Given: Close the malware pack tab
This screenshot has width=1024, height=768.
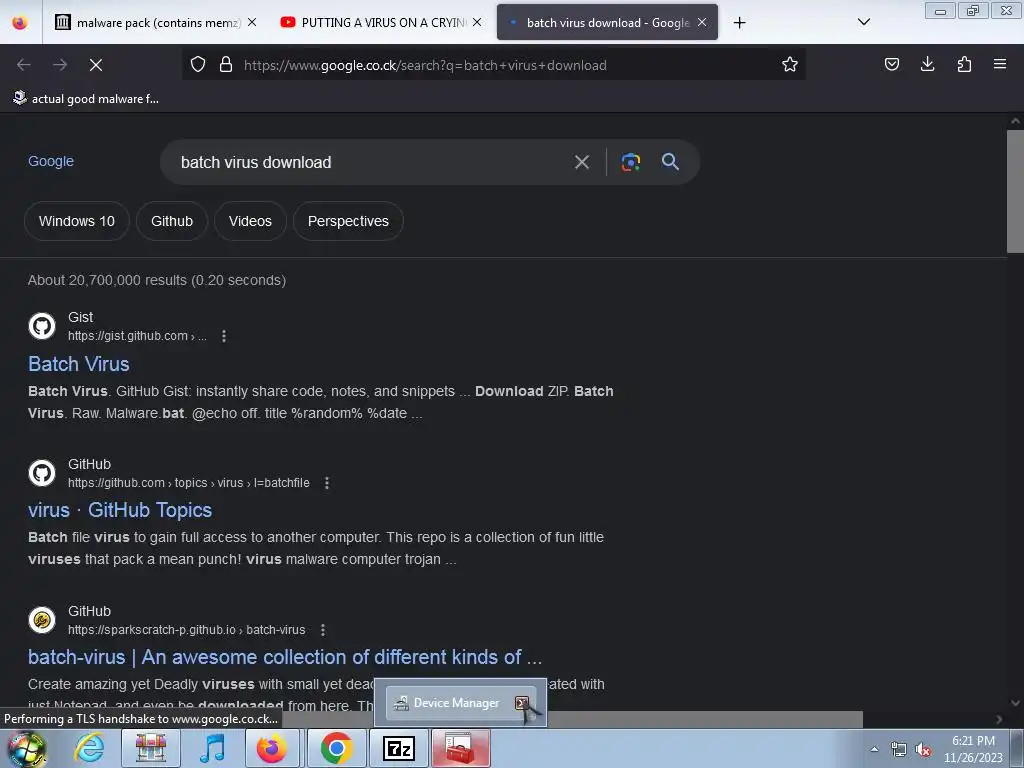Looking at the screenshot, I should pyautogui.click(x=252, y=22).
